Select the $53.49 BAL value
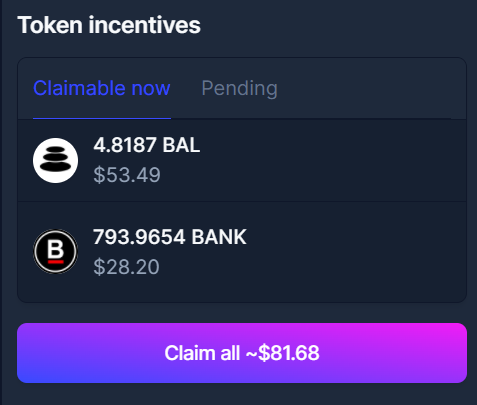Viewport: 477px width, 405px height. pyautogui.click(x=127, y=175)
